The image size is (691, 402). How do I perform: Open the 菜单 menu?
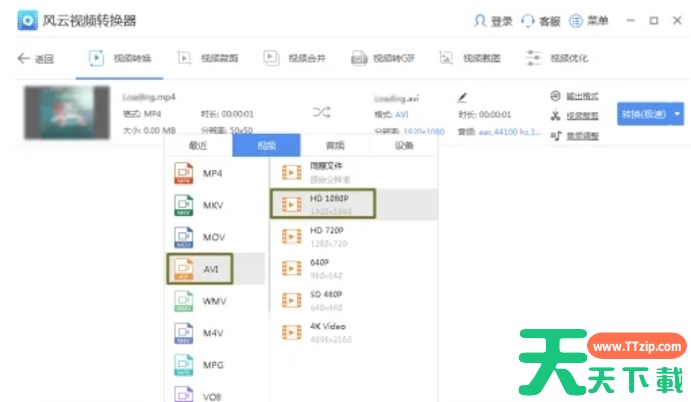(588, 21)
